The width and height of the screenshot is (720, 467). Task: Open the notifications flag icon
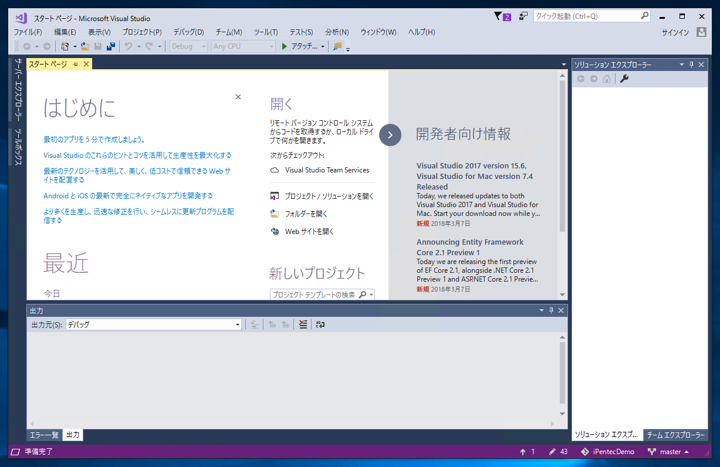click(x=502, y=17)
